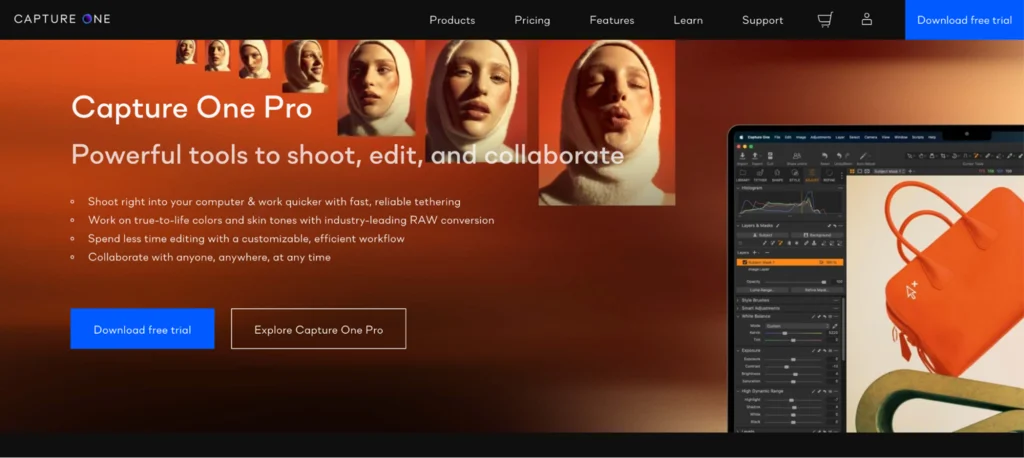Select the Tether tool tab icon
Viewport: 1024px width, 458px height.
point(760,173)
